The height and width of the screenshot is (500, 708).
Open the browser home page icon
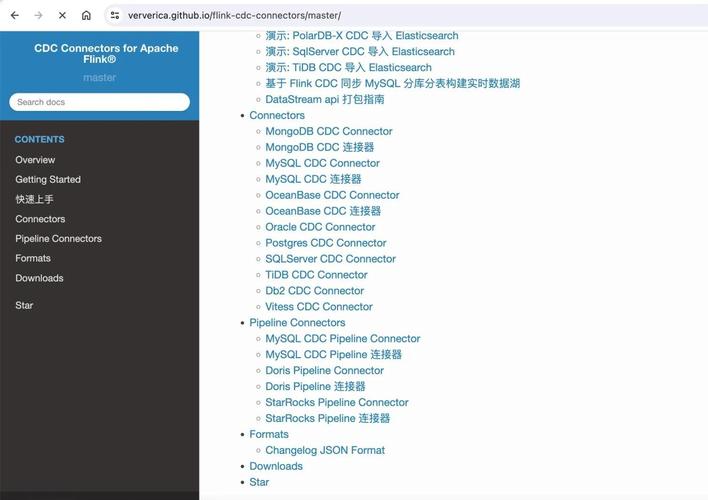(x=86, y=15)
